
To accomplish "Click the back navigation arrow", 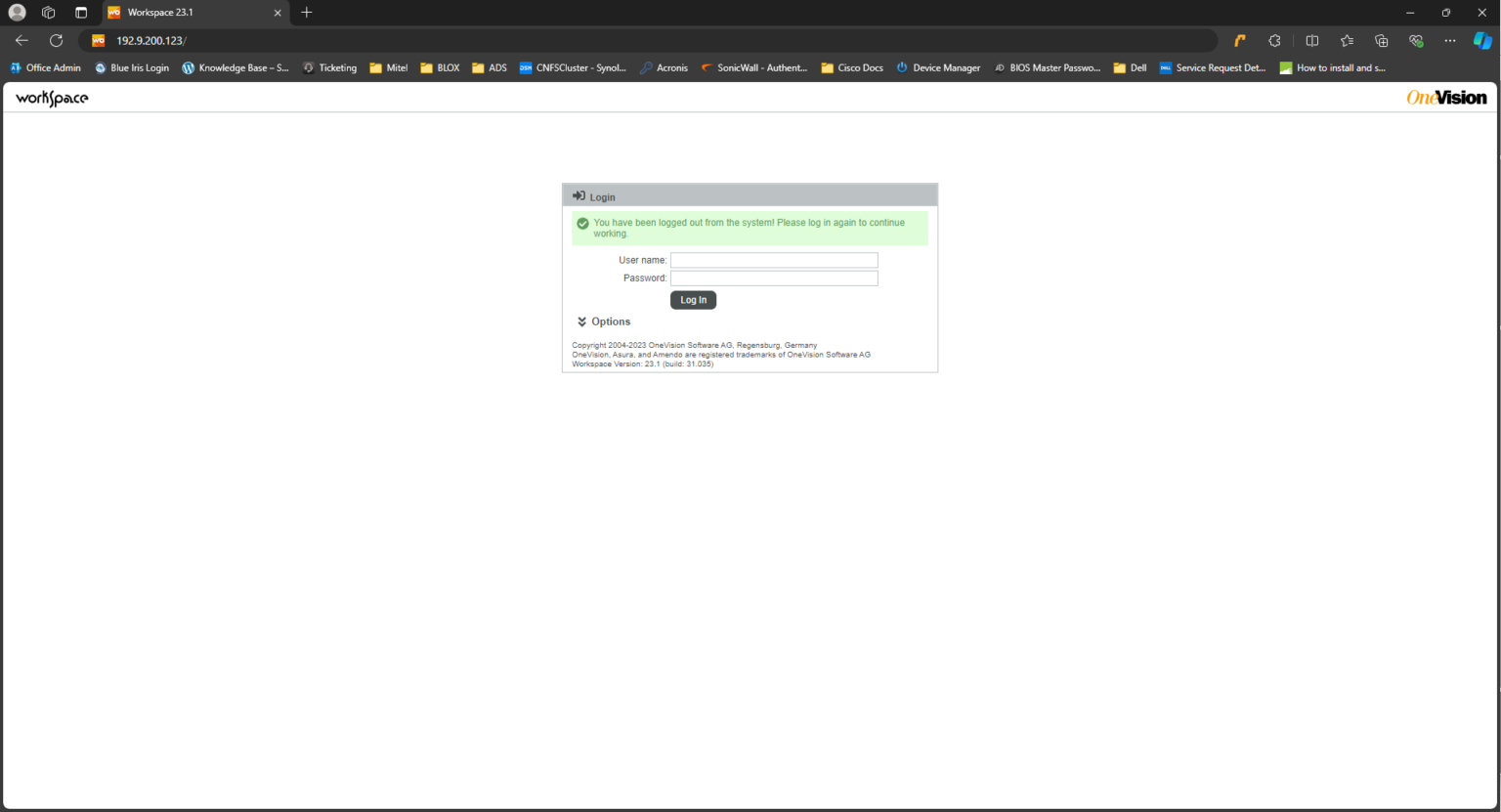I will (x=21, y=40).
